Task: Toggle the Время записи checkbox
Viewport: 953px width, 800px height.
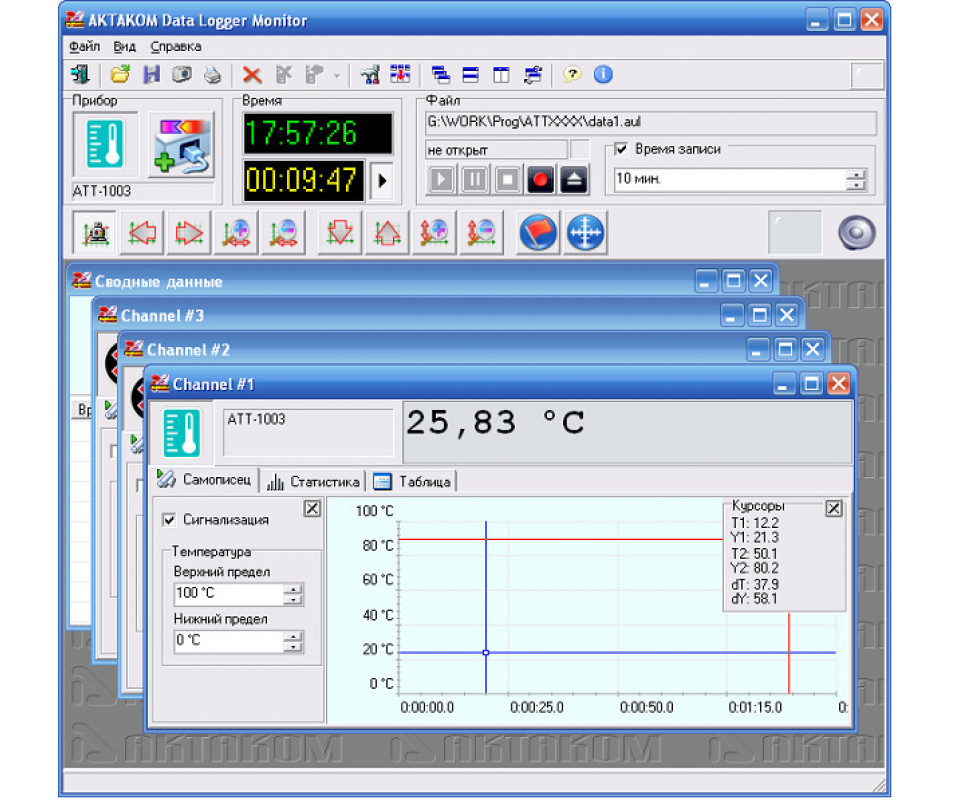Action: pos(621,149)
